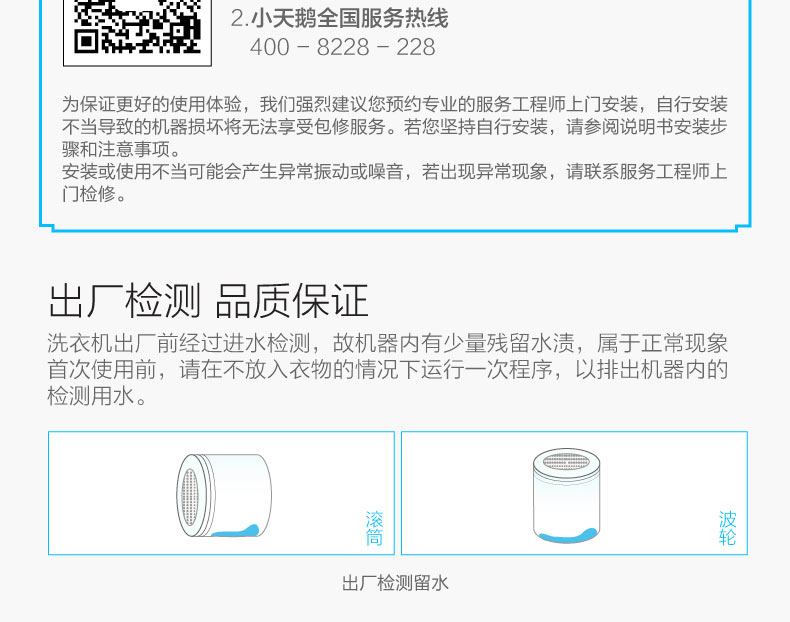Click the left 滚筒 panel box
This screenshot has height=622, width=790.
221,493
